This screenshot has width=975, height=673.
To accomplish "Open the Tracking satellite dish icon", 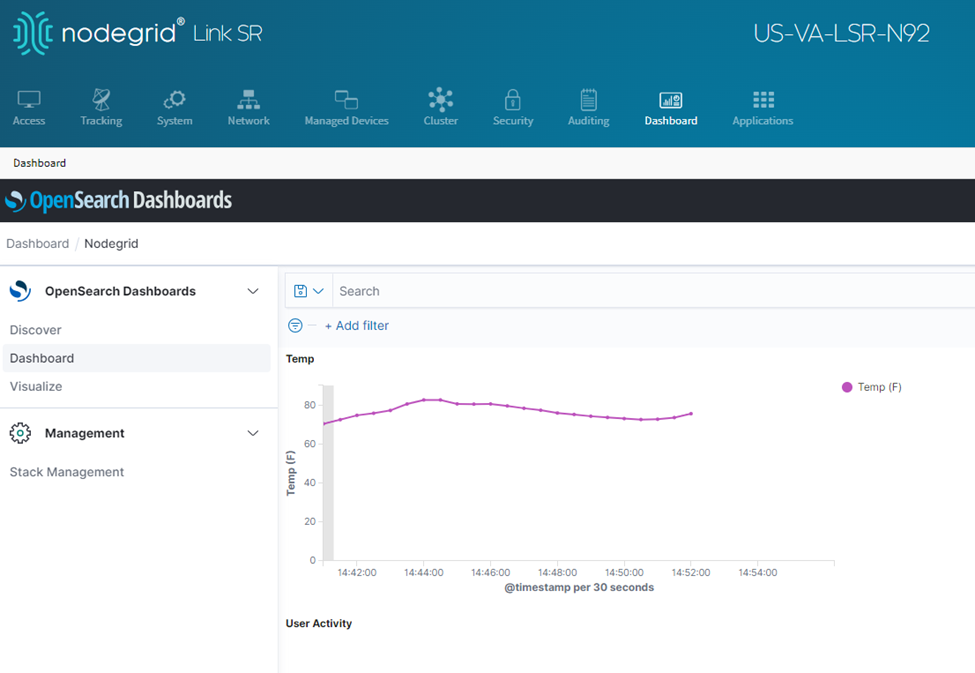I will 101,99.
